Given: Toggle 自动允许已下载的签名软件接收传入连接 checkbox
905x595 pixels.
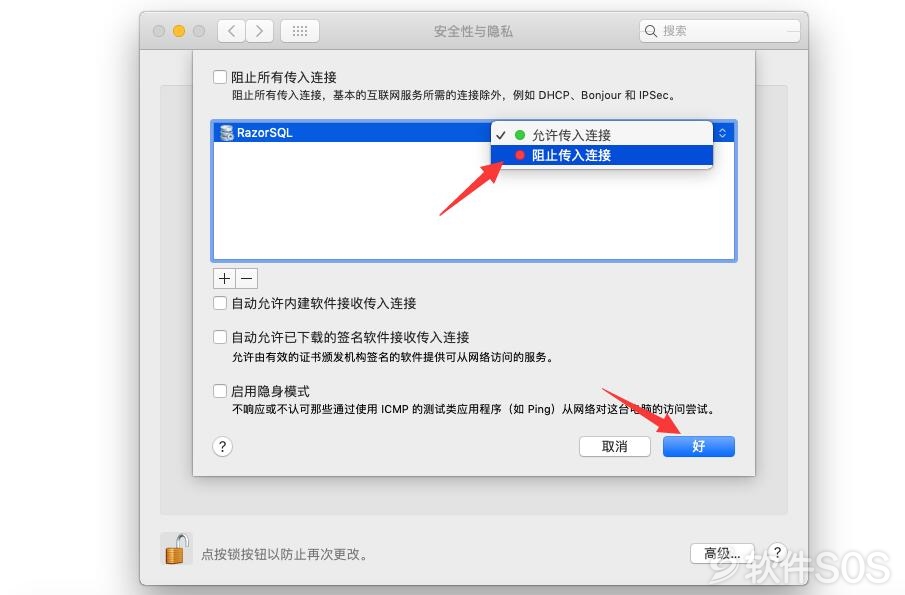Looking at the screenshot, I should pyautogui.click(x=220, y=337).
